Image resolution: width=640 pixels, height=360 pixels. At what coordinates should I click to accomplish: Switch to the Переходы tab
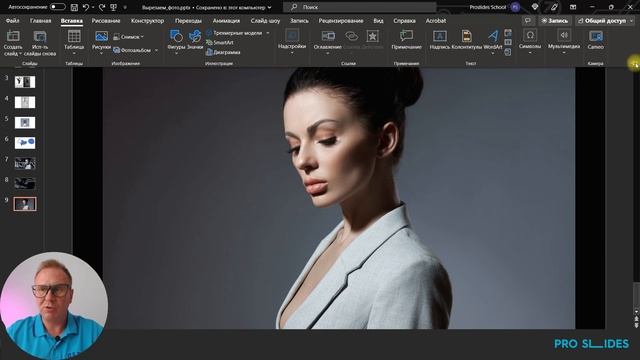(x=188, y=21)
